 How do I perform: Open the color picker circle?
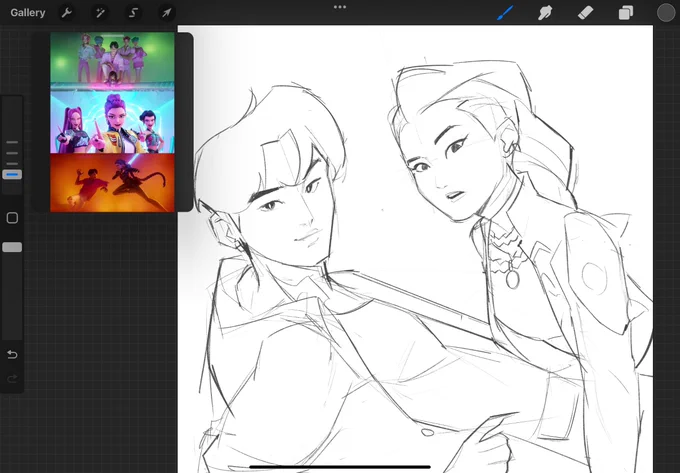pyautogui.click(x=666, y=13)
